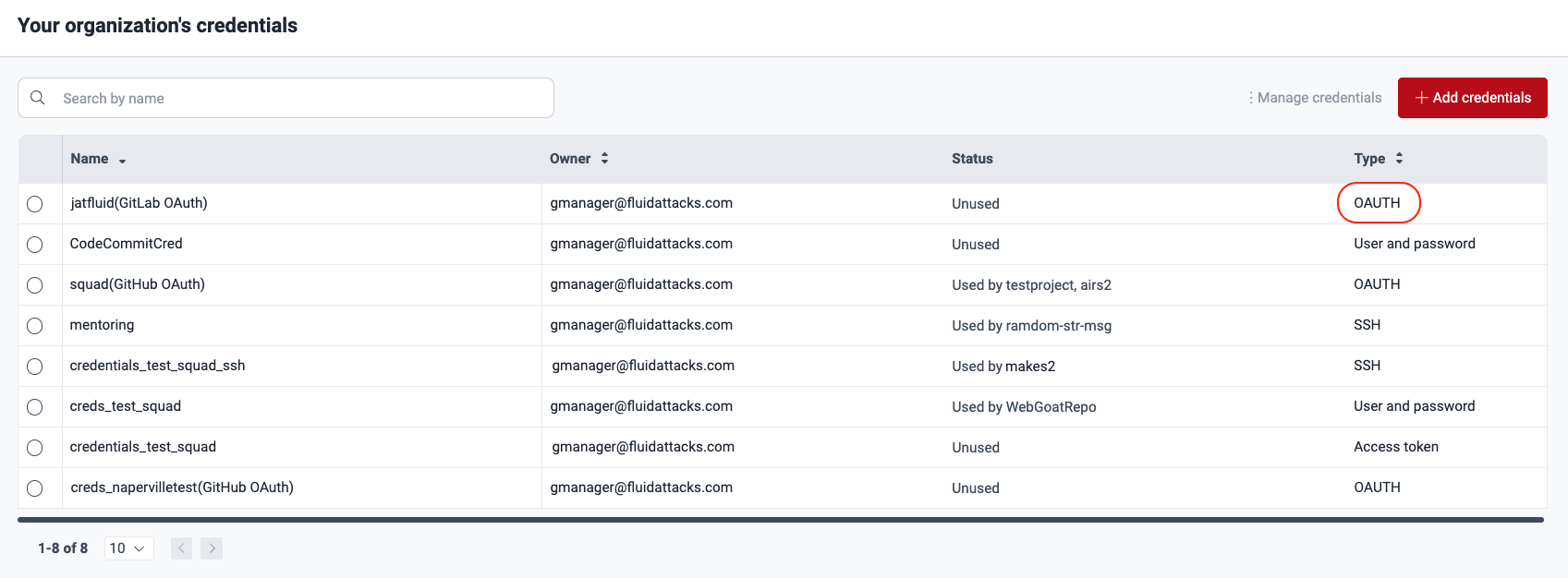Go to previous page arrow
The image size is (1568, 578).
click(182, 548)
